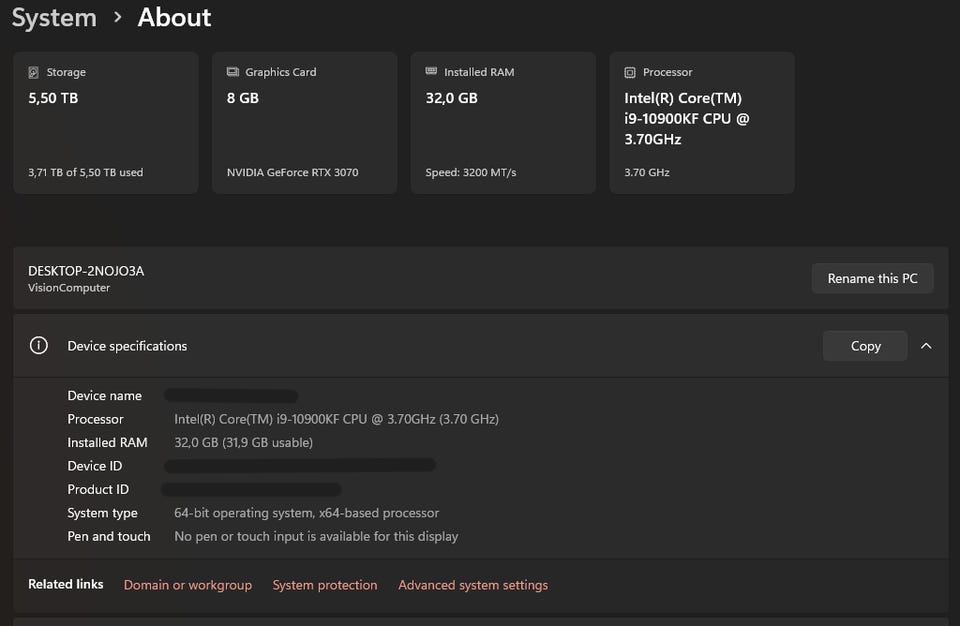
Task: Select the VisionComputer text
Action: tap(69, 288)
